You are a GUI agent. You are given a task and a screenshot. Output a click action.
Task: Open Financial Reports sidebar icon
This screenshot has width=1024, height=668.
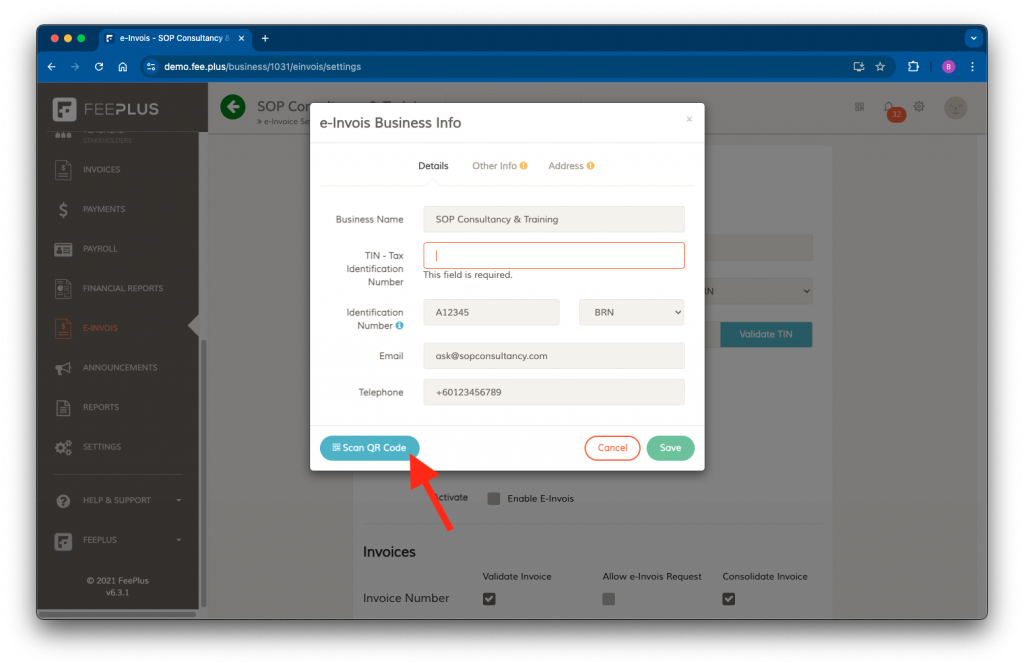pos(64,288)
